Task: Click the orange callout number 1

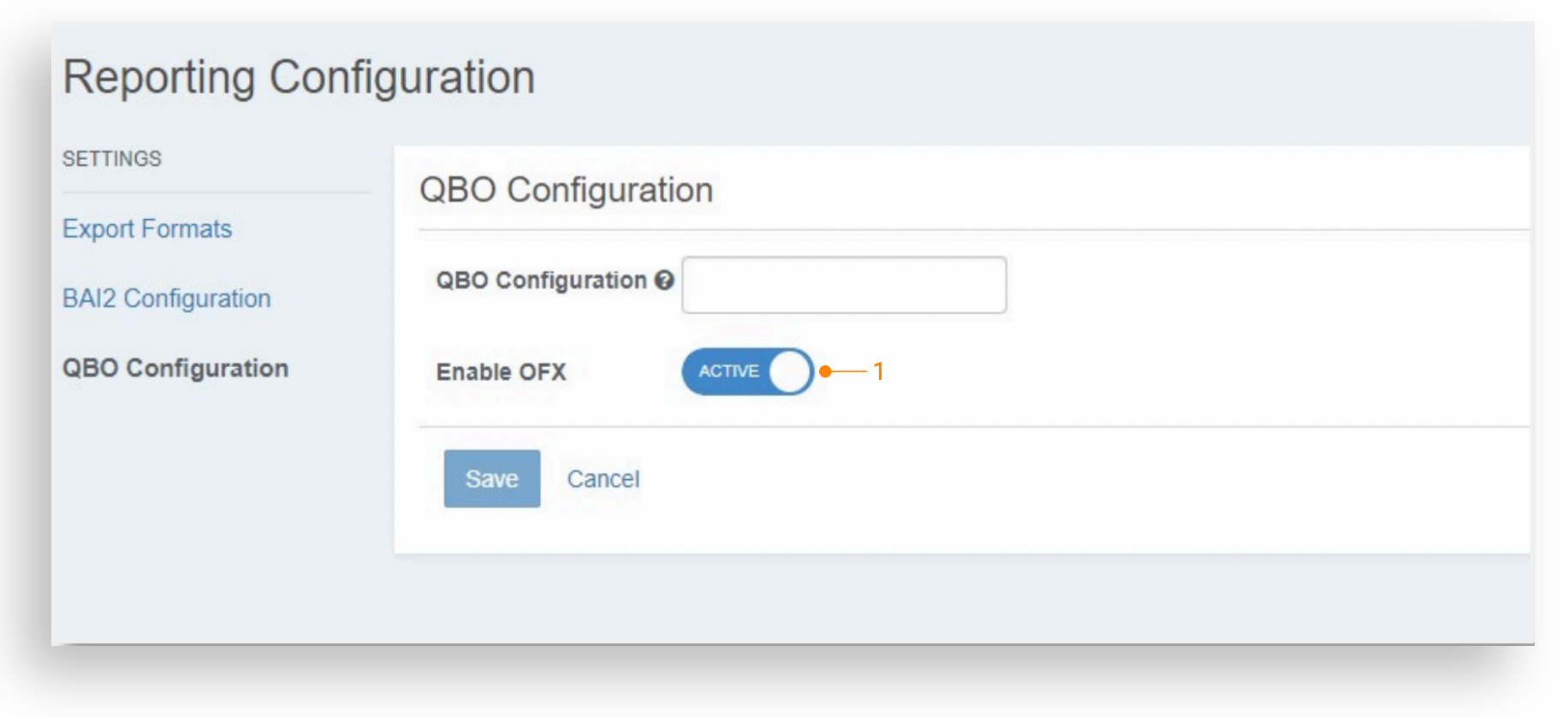Action: (x=878, y=371)
